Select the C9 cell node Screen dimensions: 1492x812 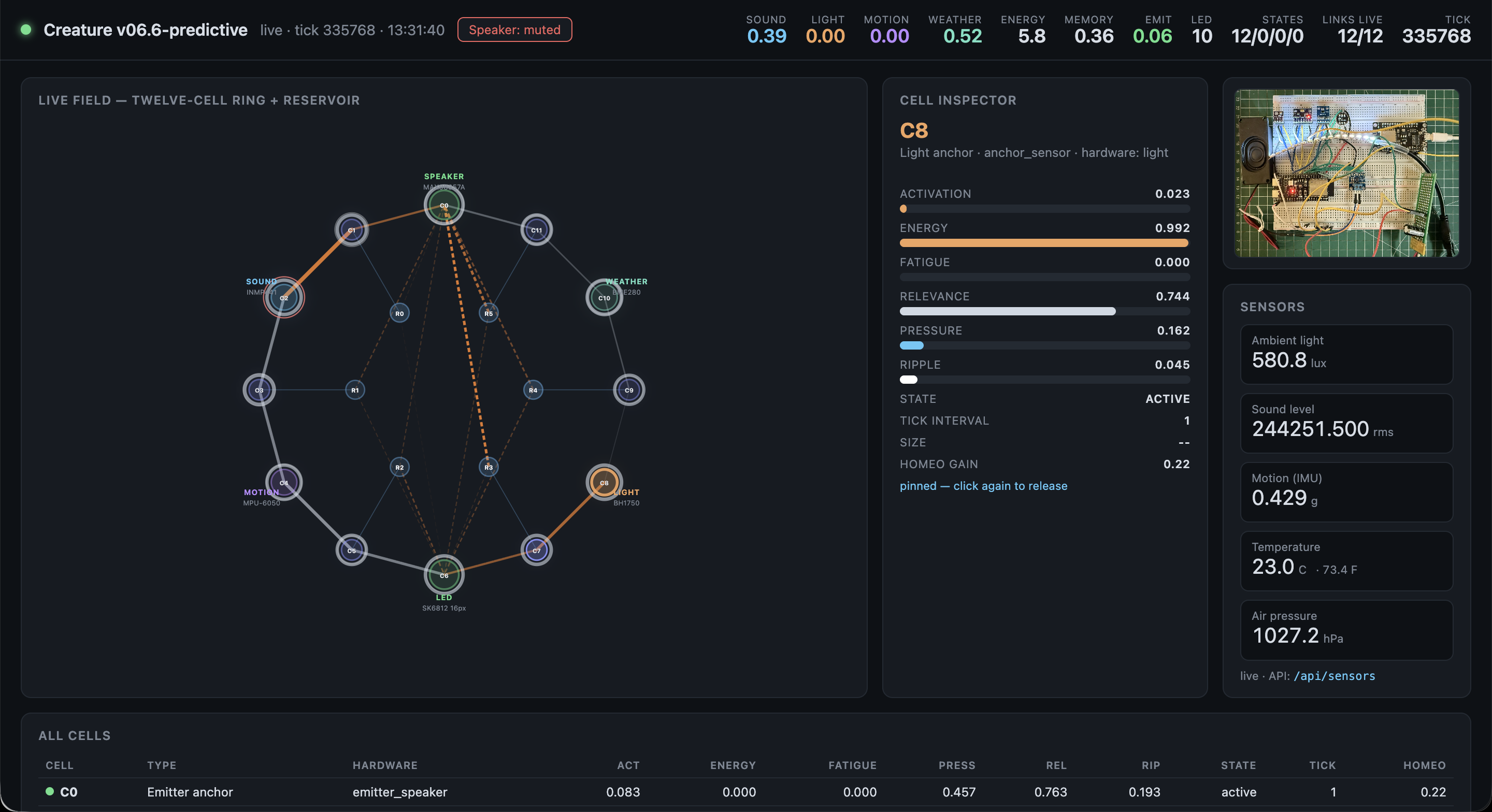click(x=629, y=390)
